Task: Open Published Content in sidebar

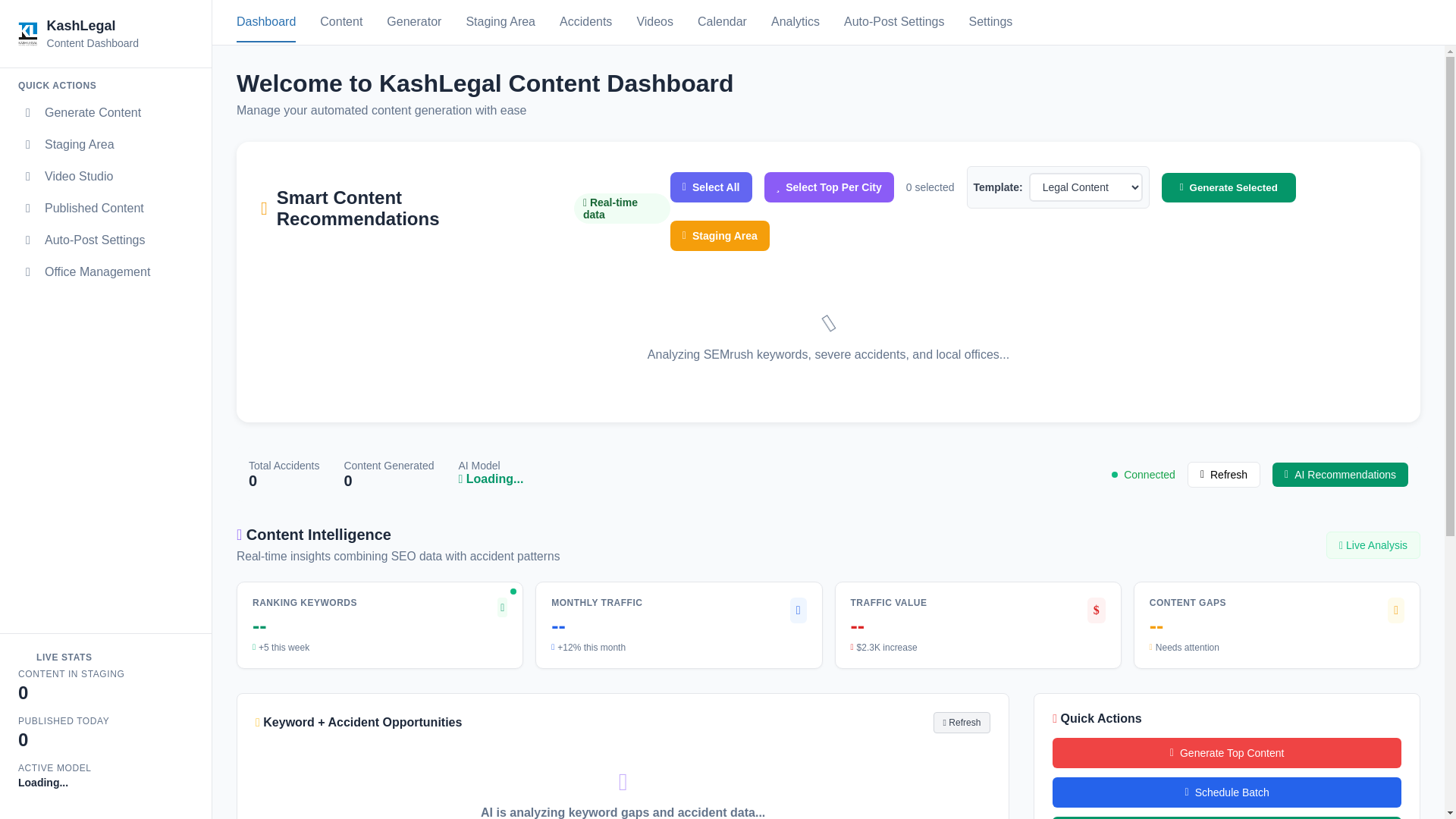Action: (105, 209)
